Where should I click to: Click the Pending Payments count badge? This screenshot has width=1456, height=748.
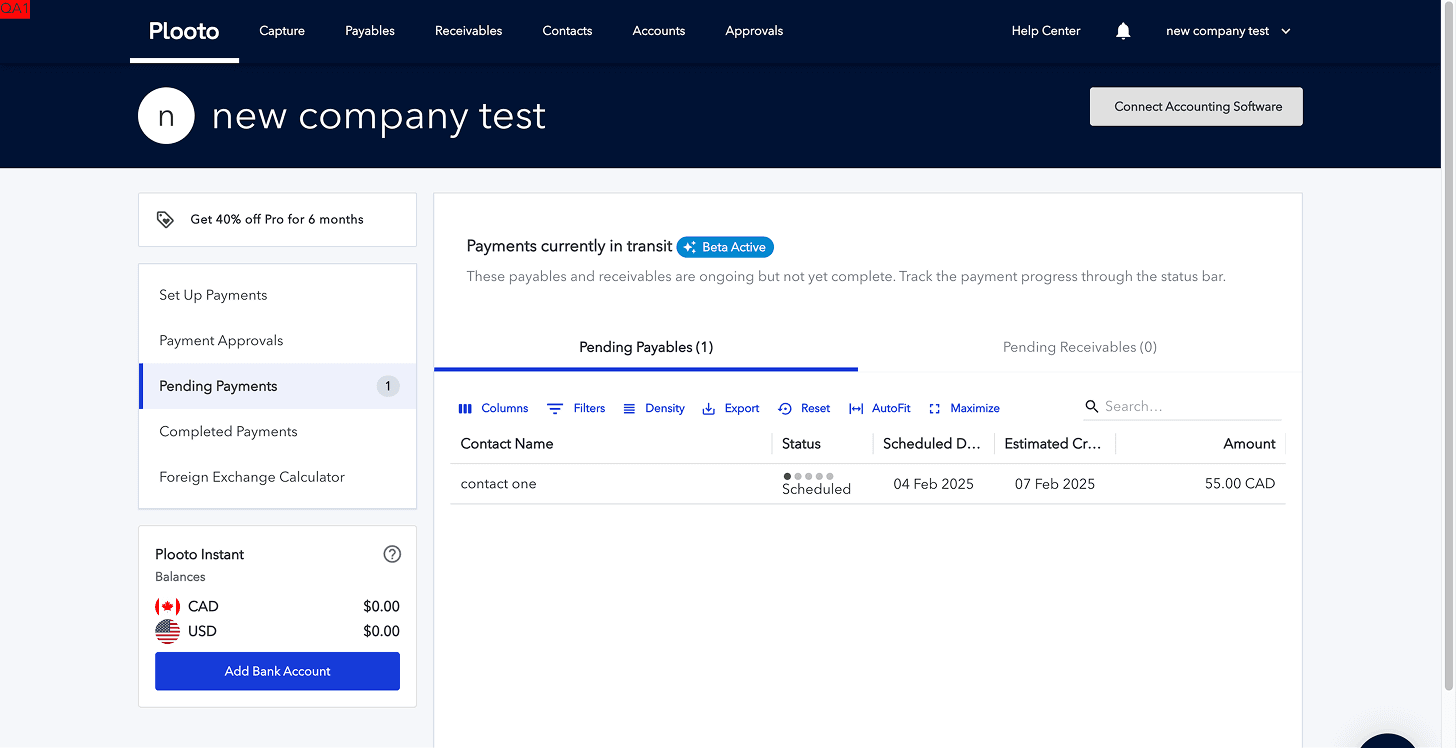click(388, 386)
